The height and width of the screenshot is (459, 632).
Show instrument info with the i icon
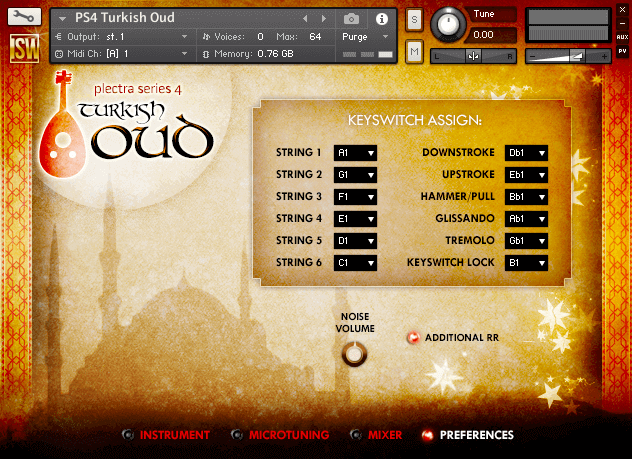click(382, 19)
